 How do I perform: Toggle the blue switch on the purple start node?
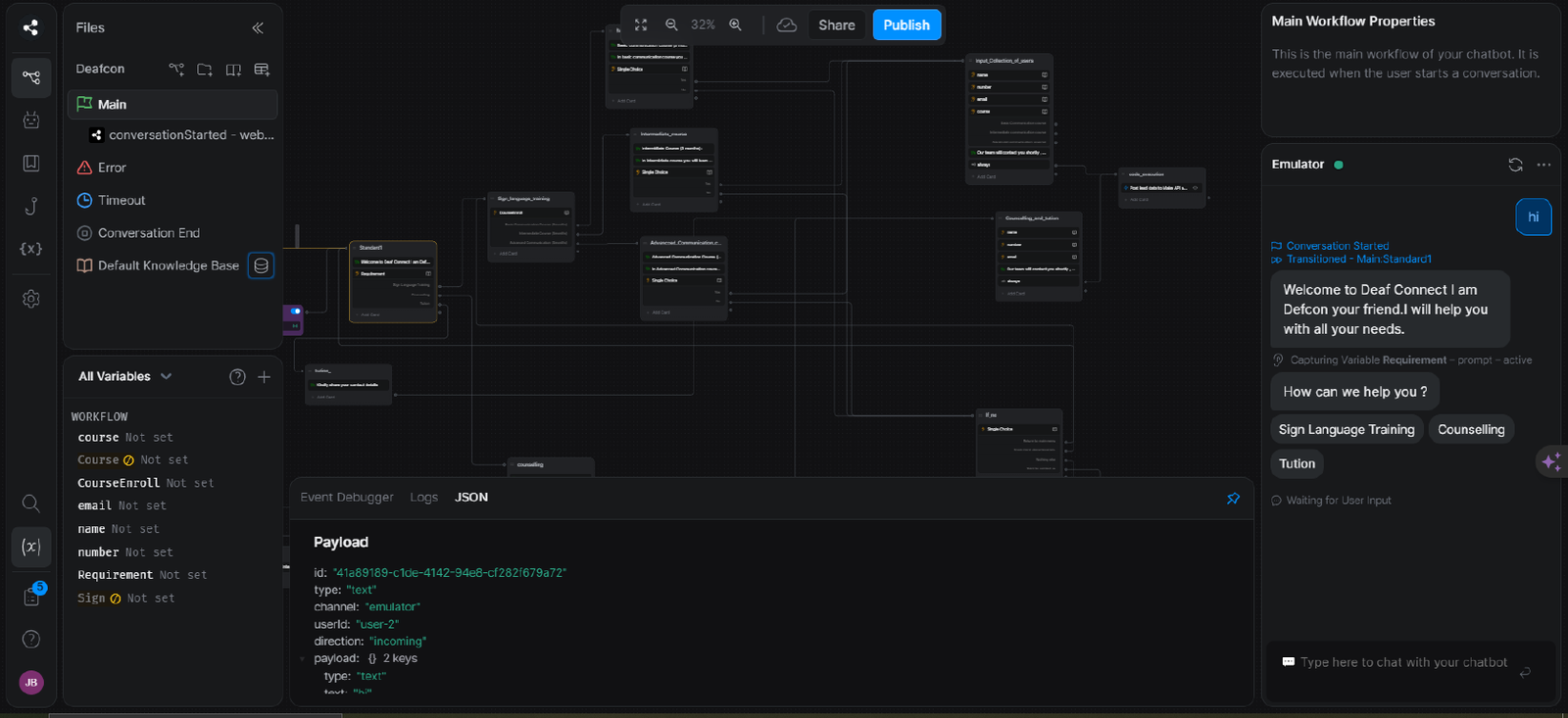[x=295, y=311]
